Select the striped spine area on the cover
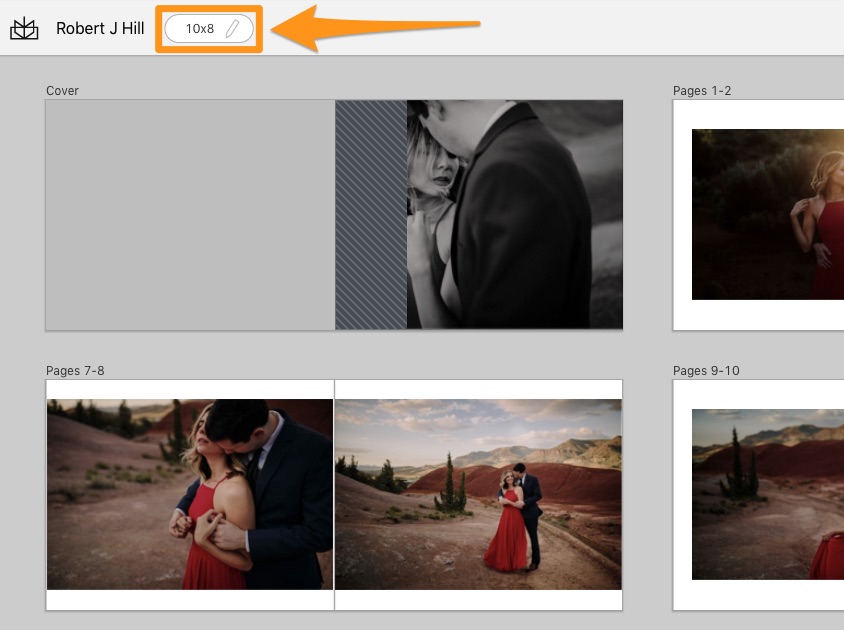Screen dimensions: 844x630 371,215
